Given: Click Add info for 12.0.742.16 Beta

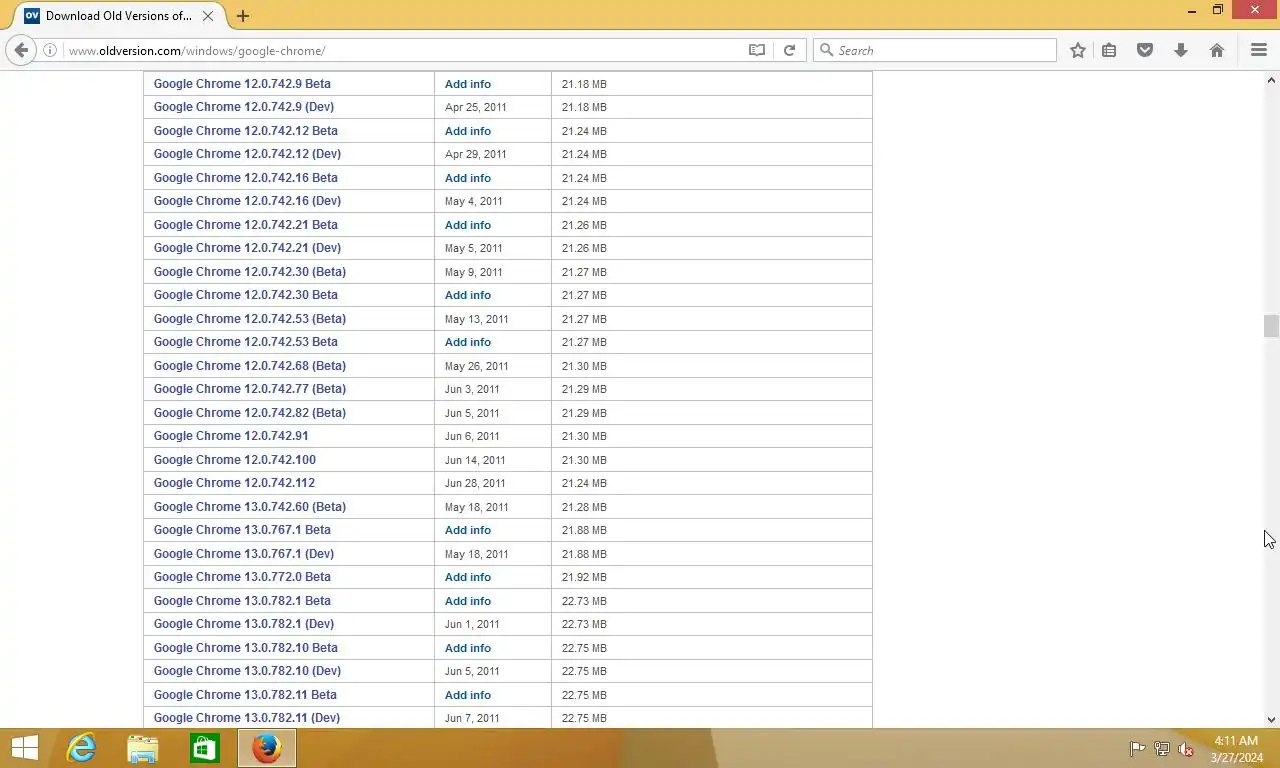Looking at the screenshot, I should [468, 178].
